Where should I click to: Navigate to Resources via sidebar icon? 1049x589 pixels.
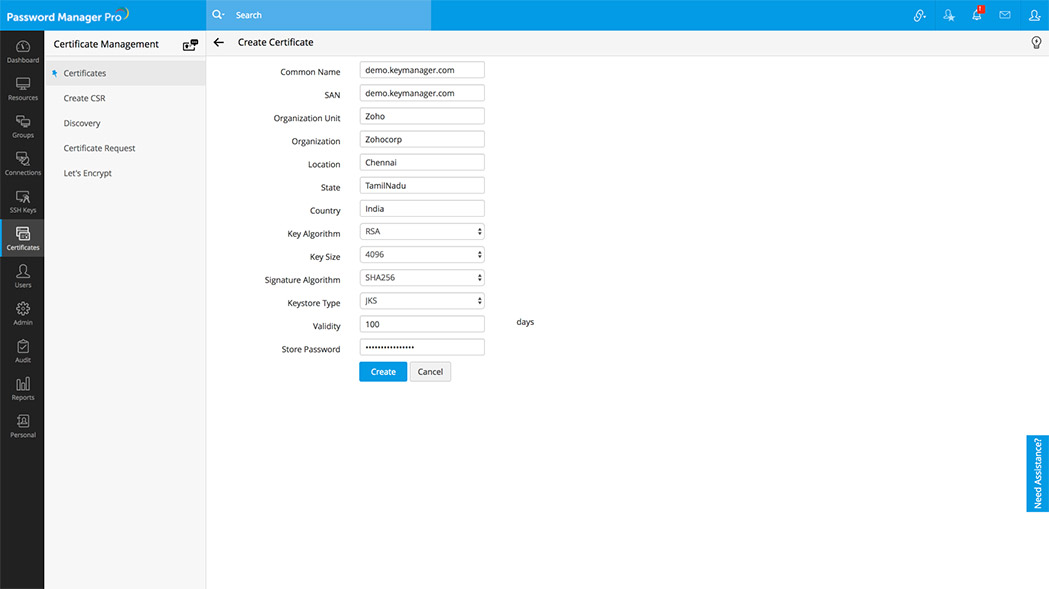[22, 86]
